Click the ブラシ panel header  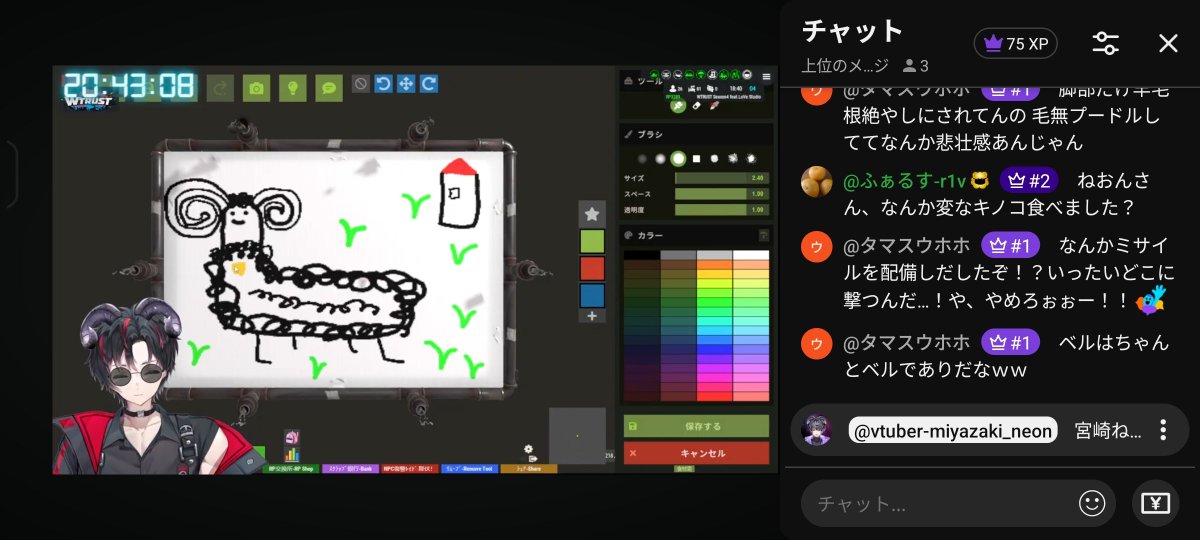[x=696, y=133]
